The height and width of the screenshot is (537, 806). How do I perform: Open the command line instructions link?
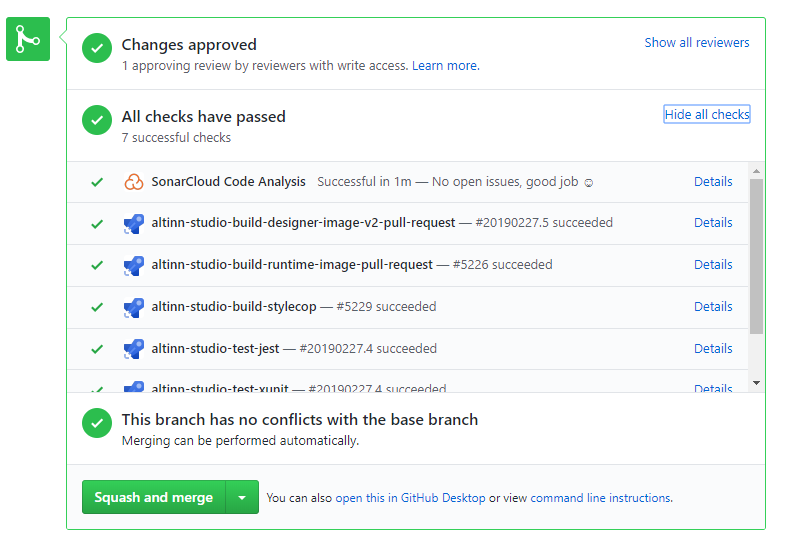[x=600, y=498]
